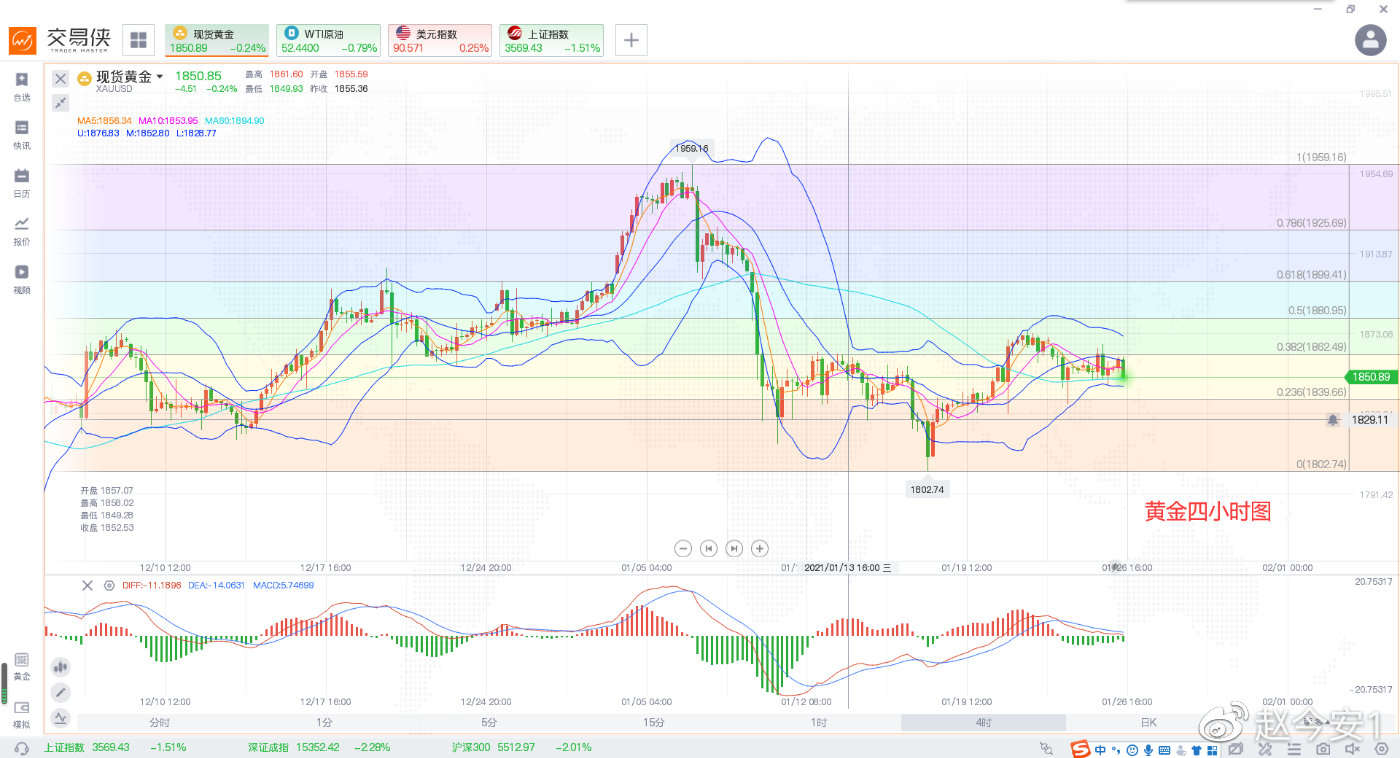Take a screenshot with the camera icon
The width and height of the screenshot is (1400, 758).
point(1323,748)
